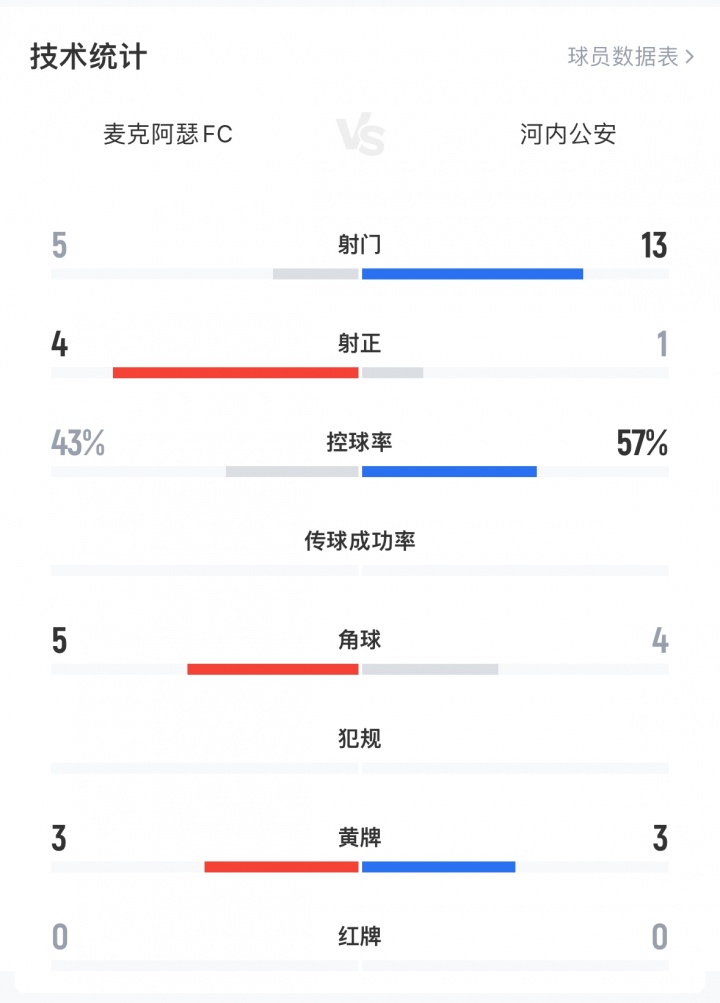Click the gray 角球 bar for away team

[430, 669]
